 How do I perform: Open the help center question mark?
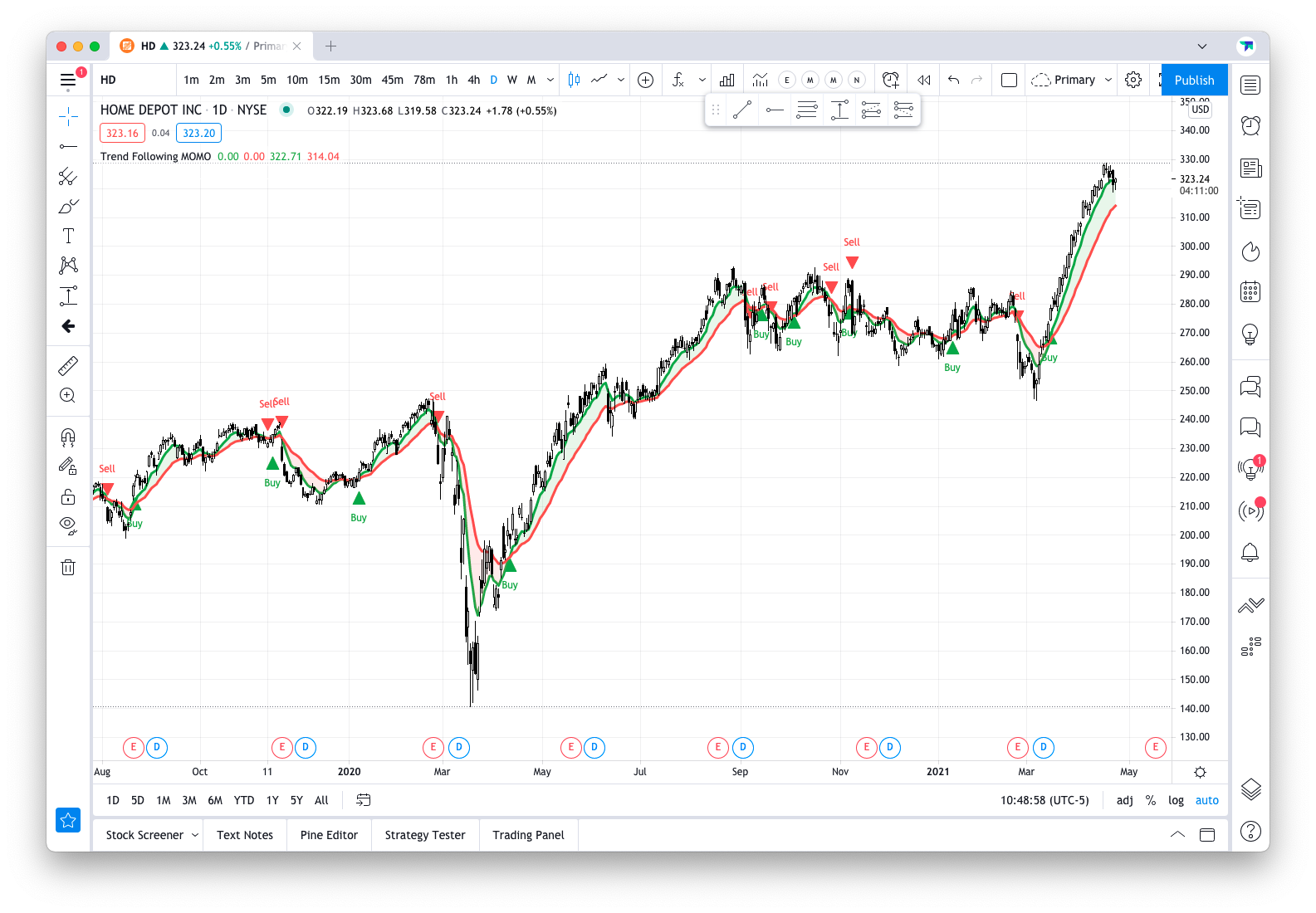point(1250,831)
